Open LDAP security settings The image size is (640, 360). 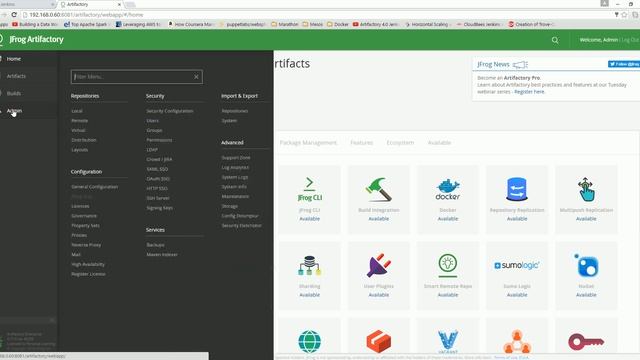tap(152, 150)
